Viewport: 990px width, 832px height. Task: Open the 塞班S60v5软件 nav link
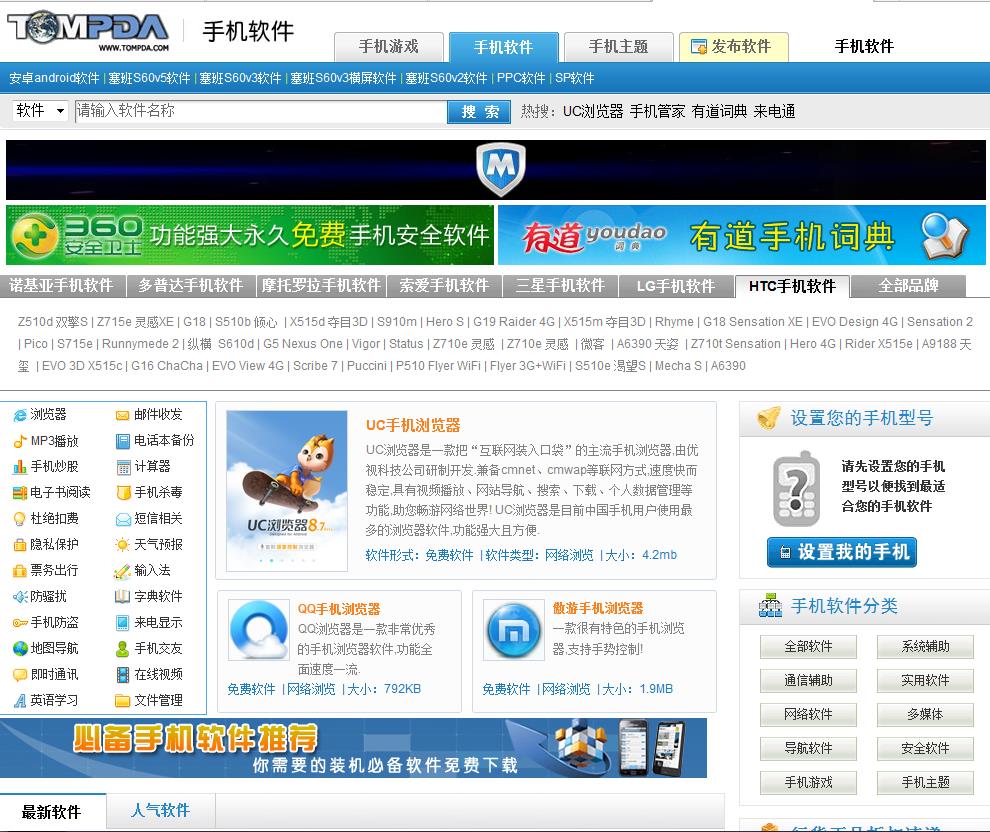pos(149,78)
